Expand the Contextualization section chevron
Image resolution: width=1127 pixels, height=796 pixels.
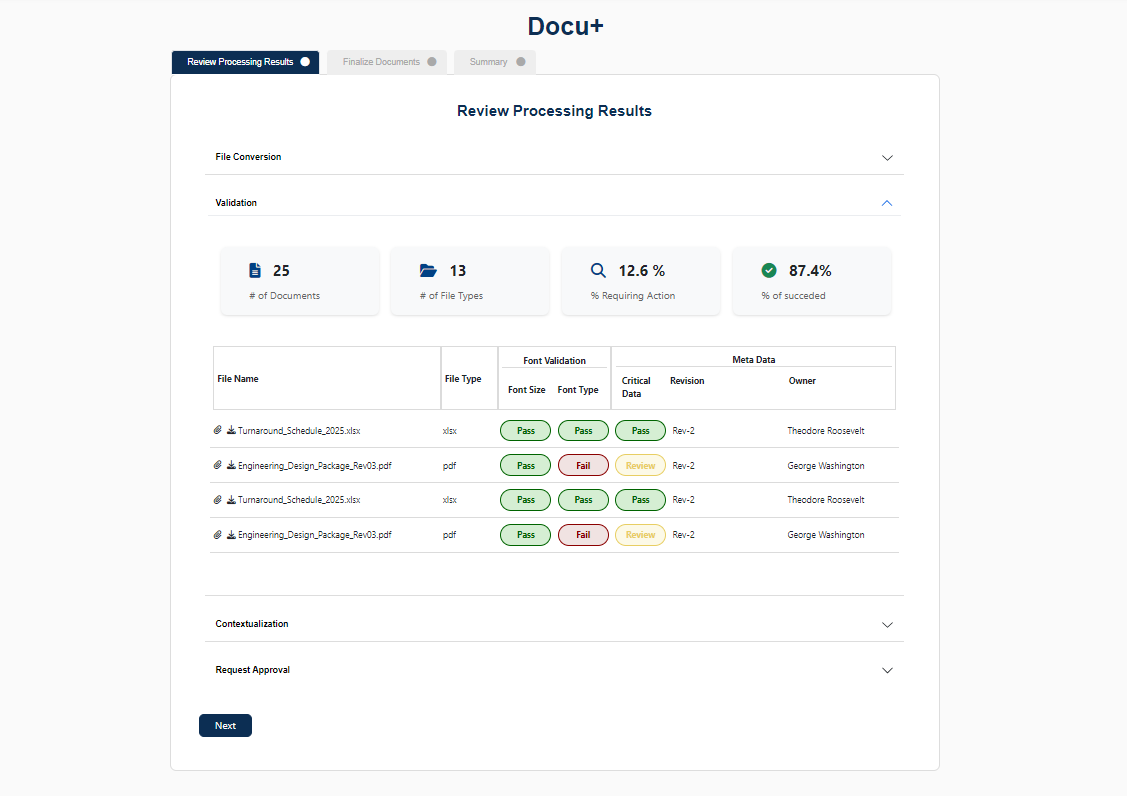pos(887,625)
